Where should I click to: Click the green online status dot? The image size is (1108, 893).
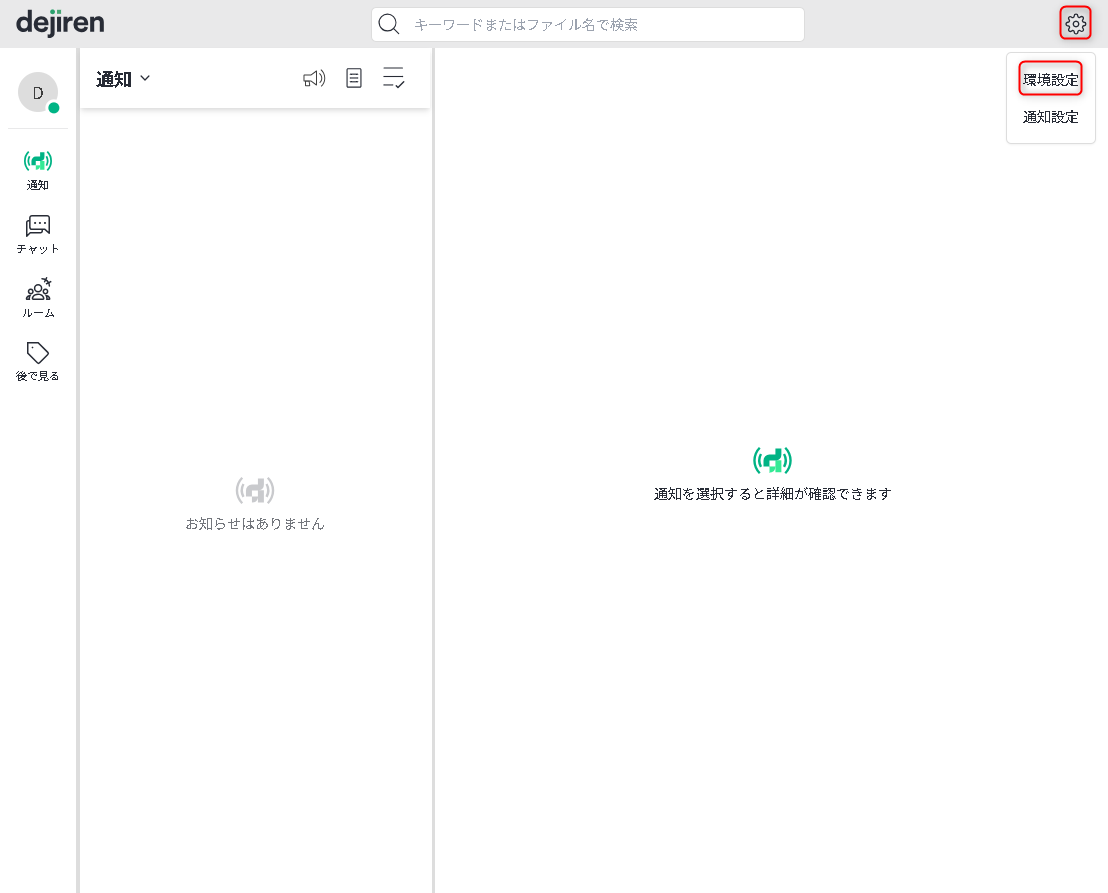click(x=53, y=108)
